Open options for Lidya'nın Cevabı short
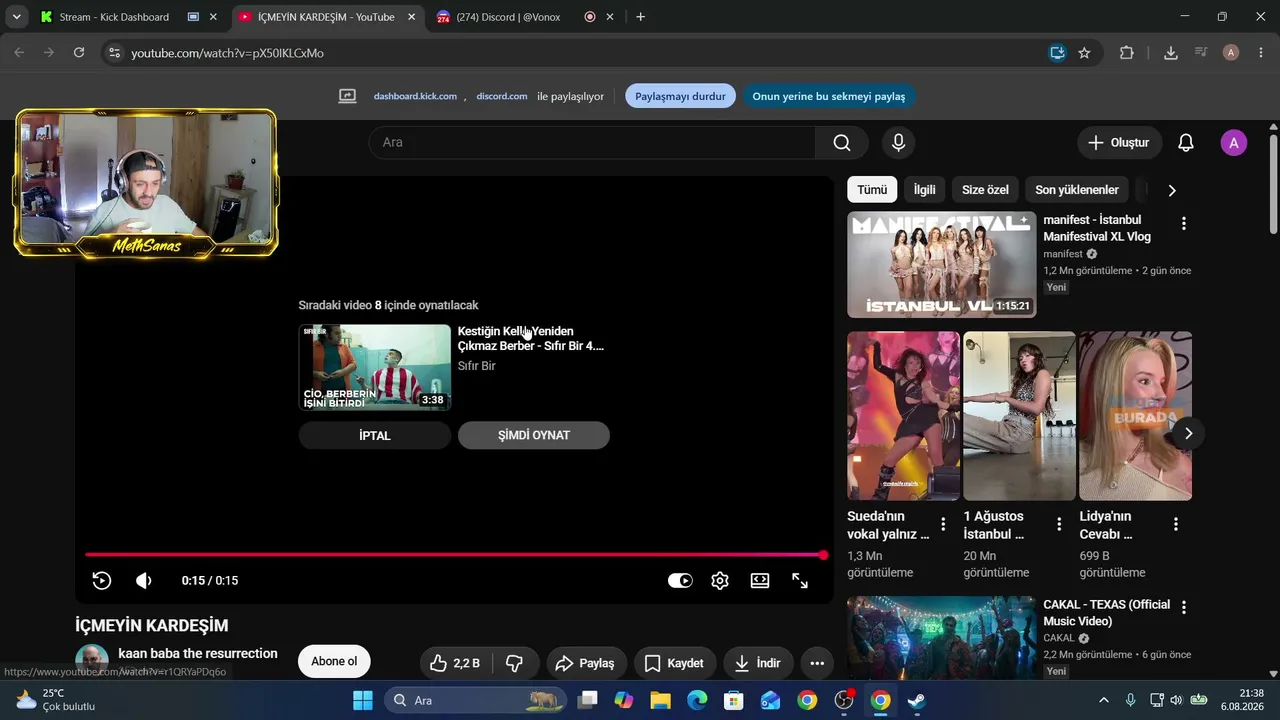Image resolution: width=1280 pixels, height=720 pixels. (x=1176, y=524)
